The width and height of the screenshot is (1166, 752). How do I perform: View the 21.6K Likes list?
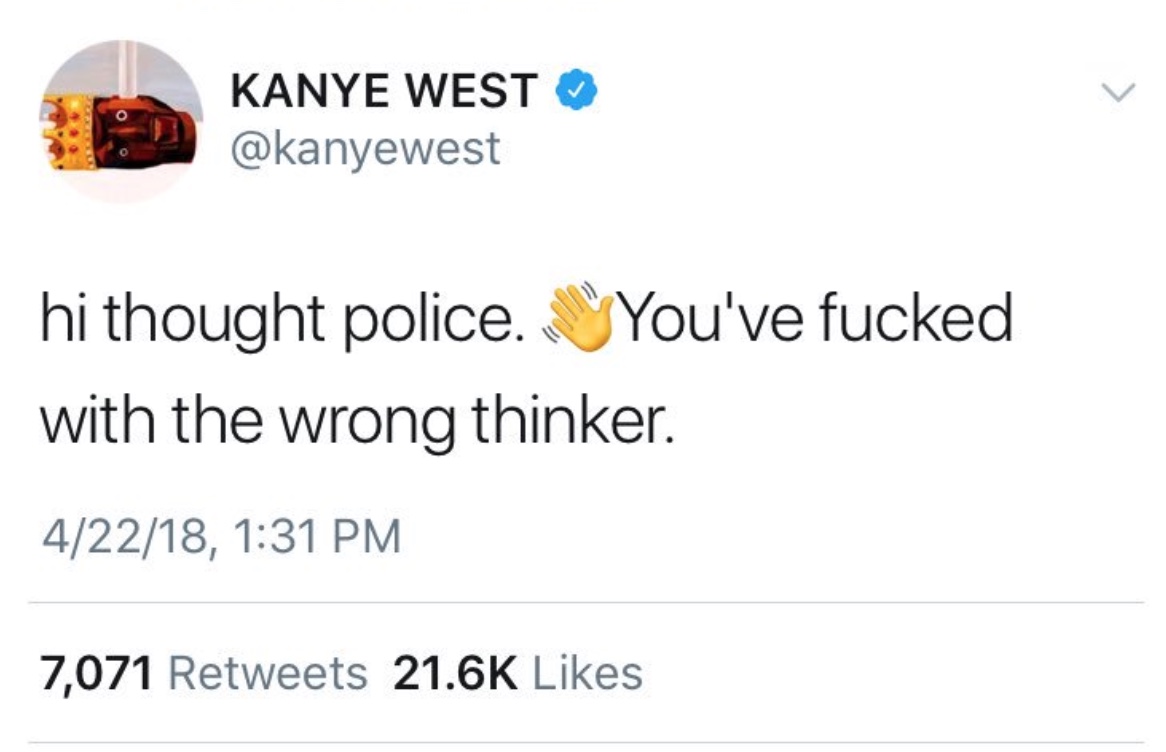(518, 674)
